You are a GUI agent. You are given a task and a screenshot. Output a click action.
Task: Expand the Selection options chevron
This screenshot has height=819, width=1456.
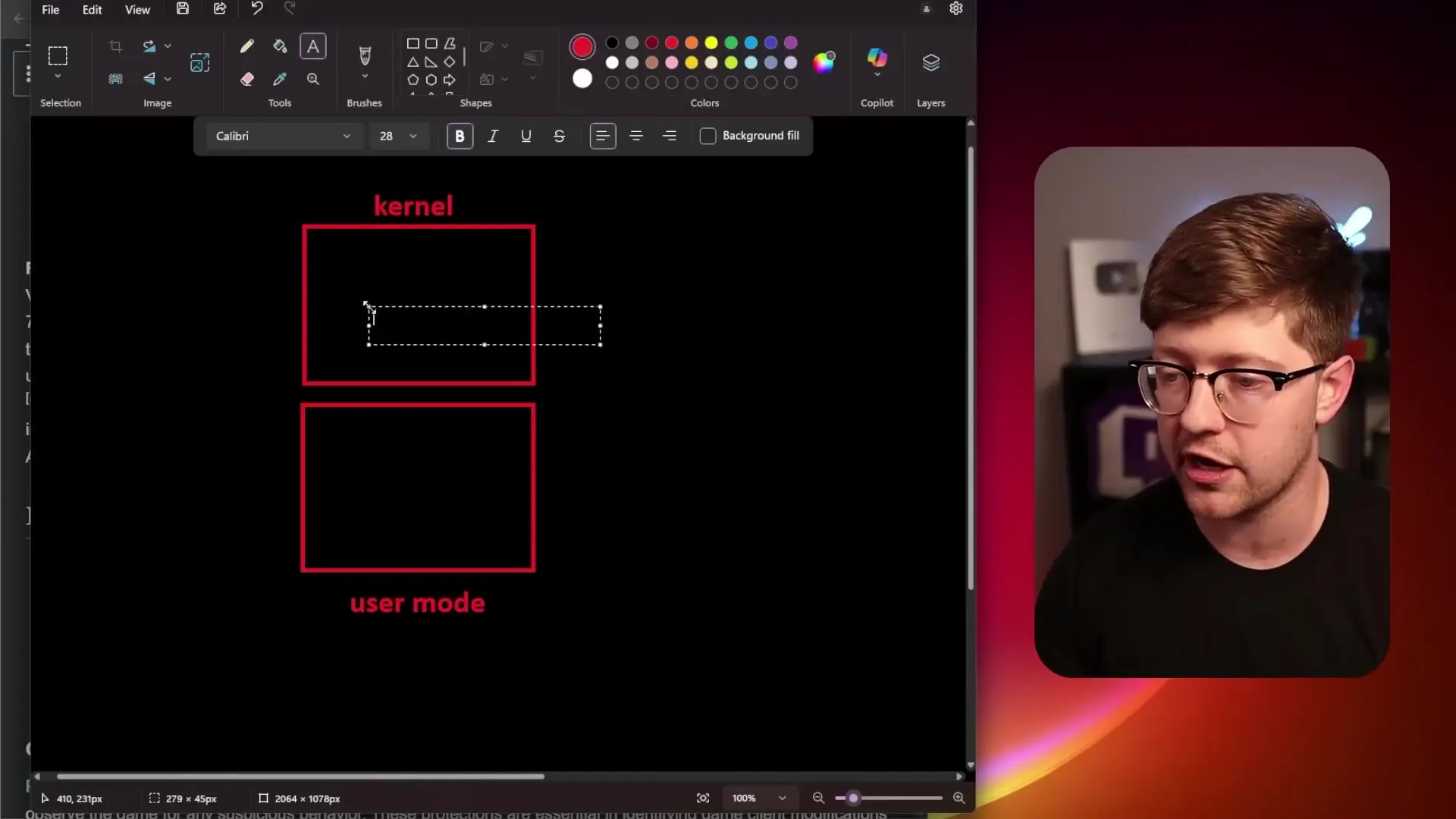[58, 77]
